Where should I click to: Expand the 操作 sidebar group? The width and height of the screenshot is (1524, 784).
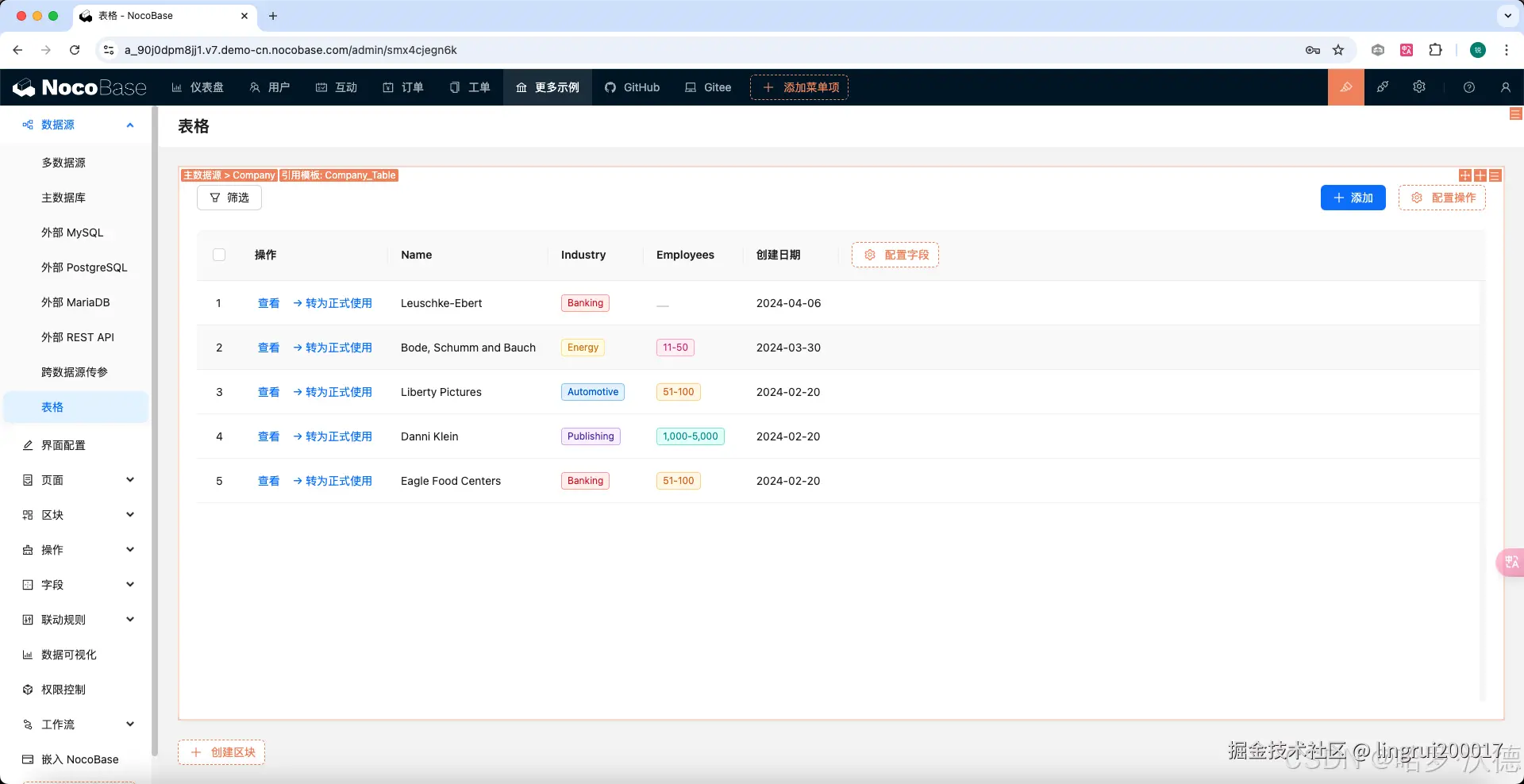[x=130, y=550]
